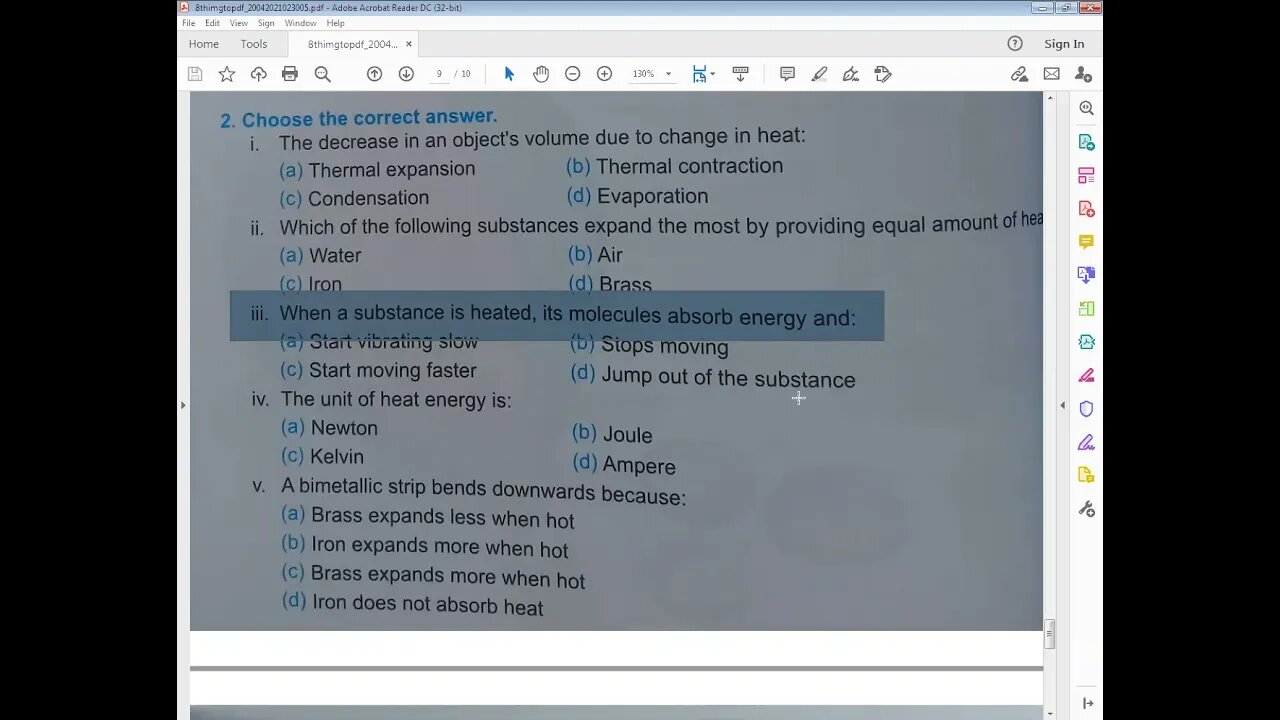This screenshot has height=720, width=1280.
Task: Open the Window menu
Action: (x=300, y=23)
